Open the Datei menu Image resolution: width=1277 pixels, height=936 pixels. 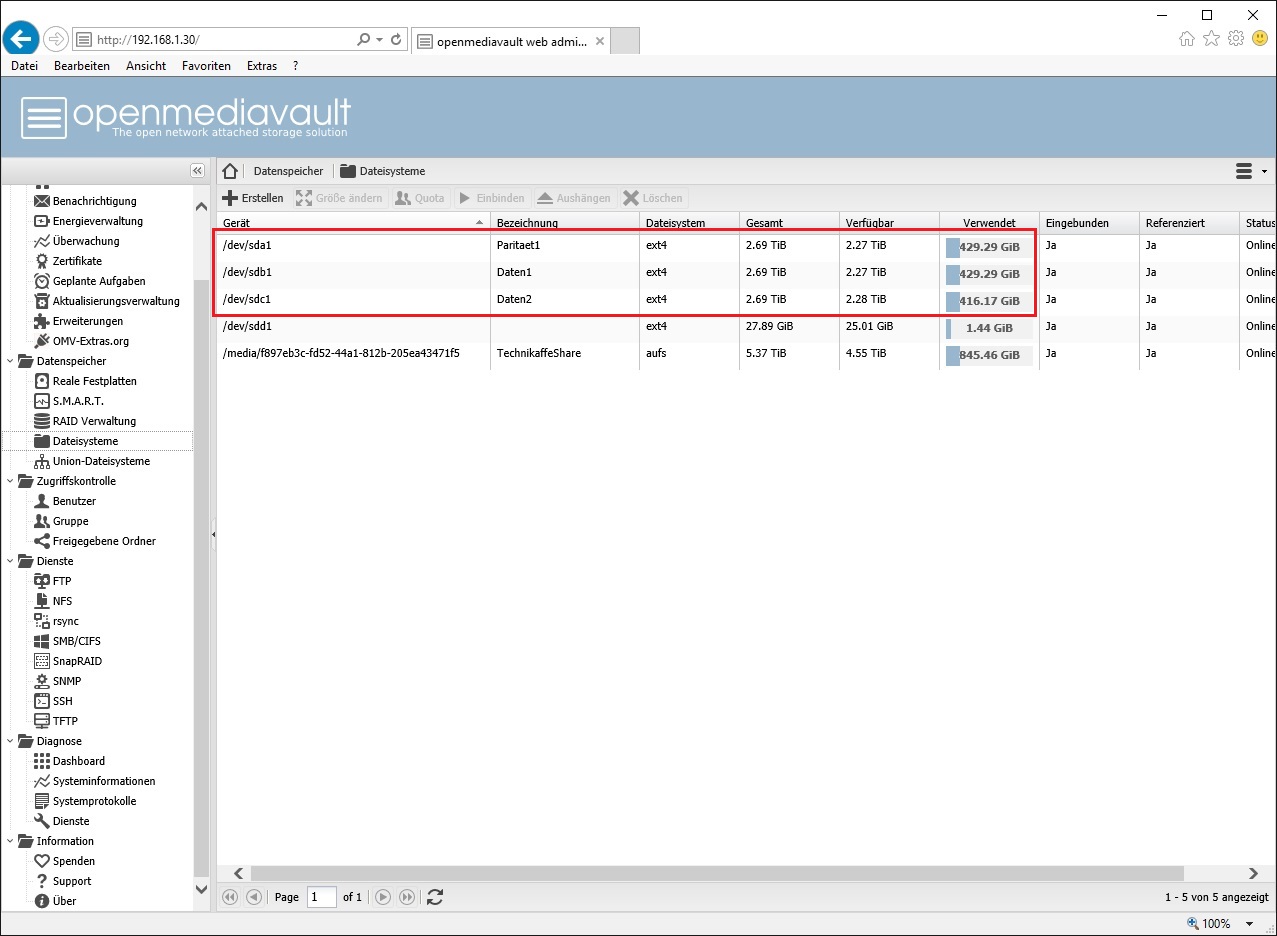24,66
